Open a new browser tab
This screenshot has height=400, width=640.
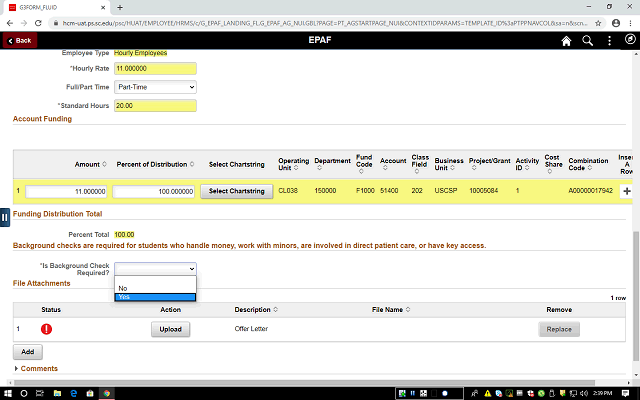120,7
